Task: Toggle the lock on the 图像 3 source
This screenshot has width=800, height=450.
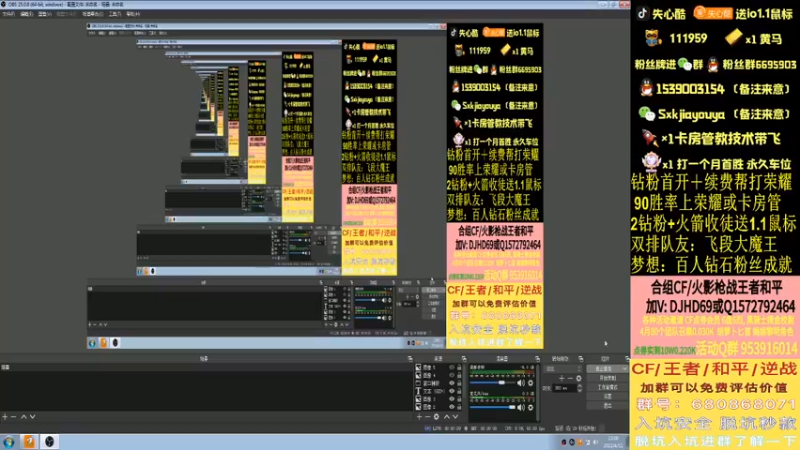Action: click(x=459, y=399)
